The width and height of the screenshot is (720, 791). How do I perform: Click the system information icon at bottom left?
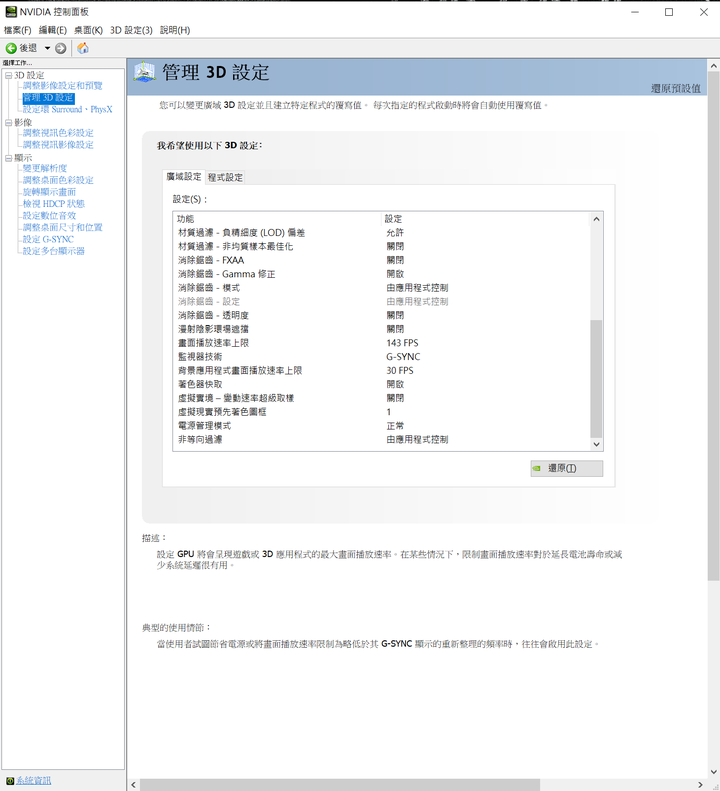tap(10, 780)
